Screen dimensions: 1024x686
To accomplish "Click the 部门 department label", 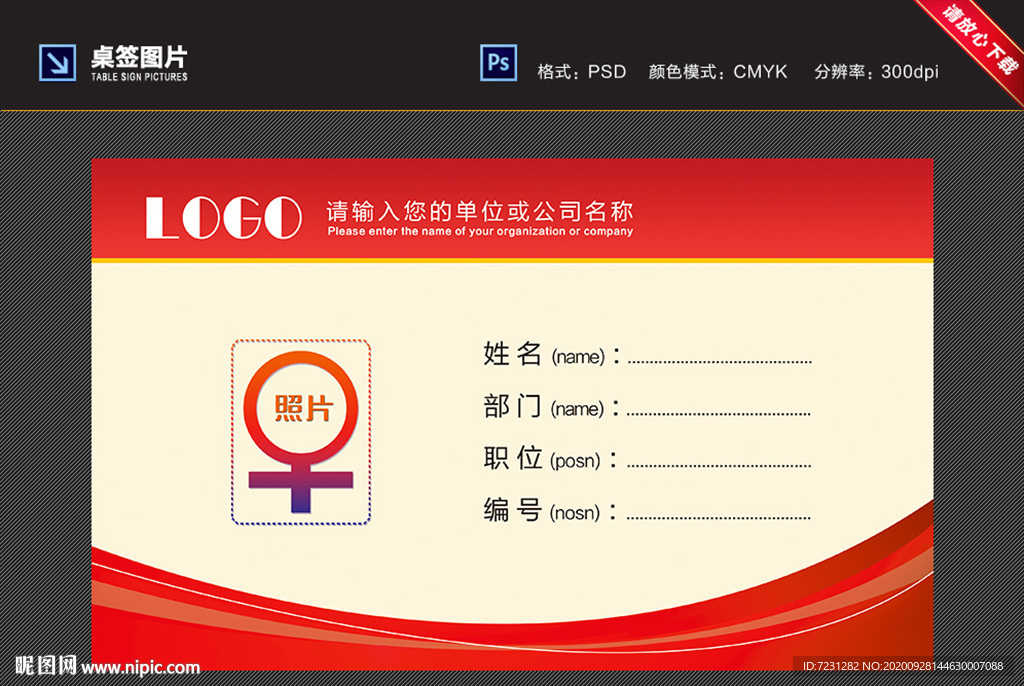I will point(511,407).
